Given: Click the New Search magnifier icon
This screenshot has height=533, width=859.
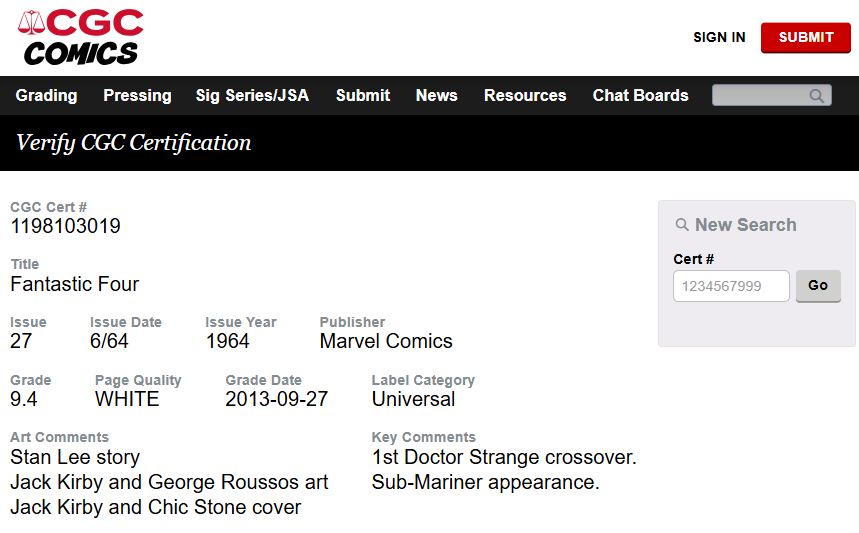Looking at the screenshot, I should click(x=683, y=225).
